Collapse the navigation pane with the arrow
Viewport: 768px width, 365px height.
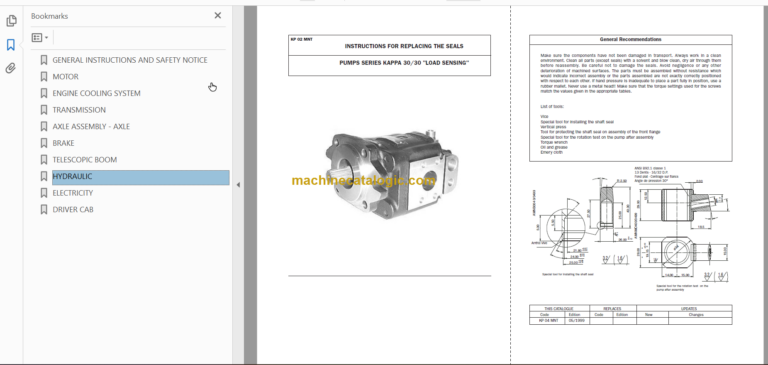point(238,185)
